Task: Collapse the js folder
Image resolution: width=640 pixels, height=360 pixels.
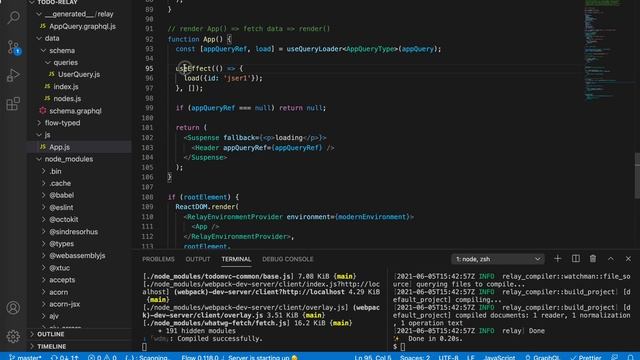Action: (47, 135)
